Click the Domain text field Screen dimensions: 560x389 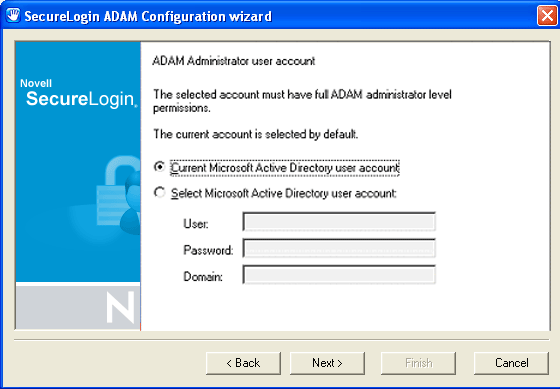pyautogui.click(x=339, y=274)
